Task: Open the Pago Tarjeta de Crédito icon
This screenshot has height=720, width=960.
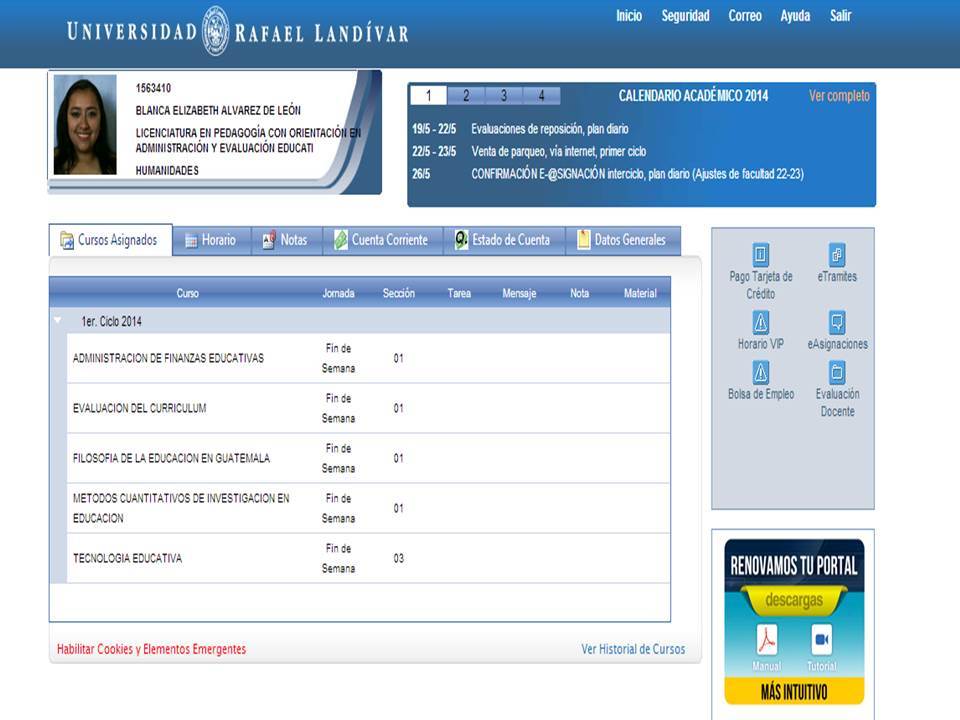Action: tap(760, 254)
